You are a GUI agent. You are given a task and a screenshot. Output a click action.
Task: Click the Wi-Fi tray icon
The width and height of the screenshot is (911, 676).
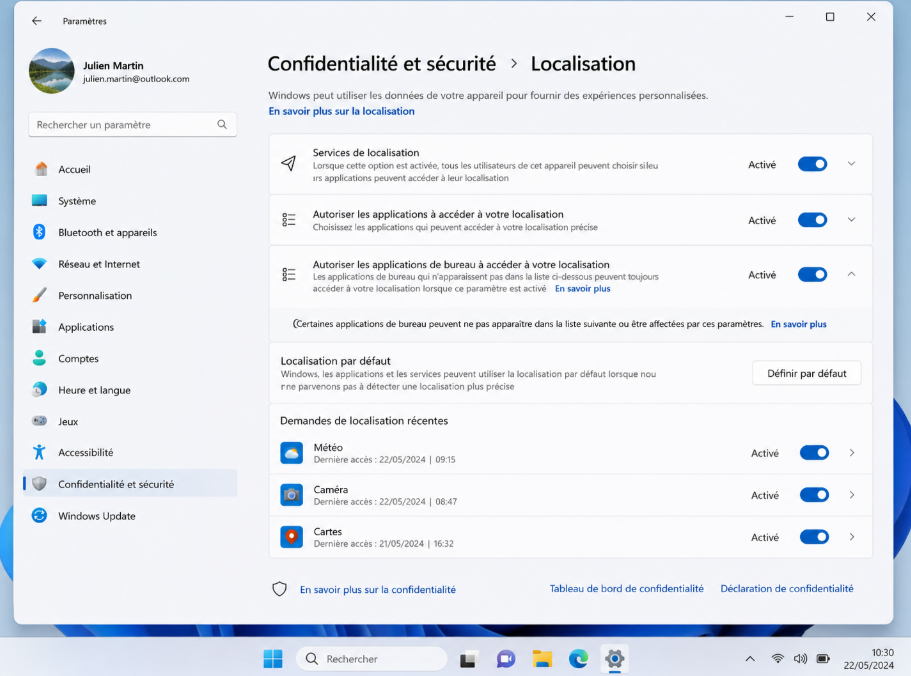coord(777,659)
